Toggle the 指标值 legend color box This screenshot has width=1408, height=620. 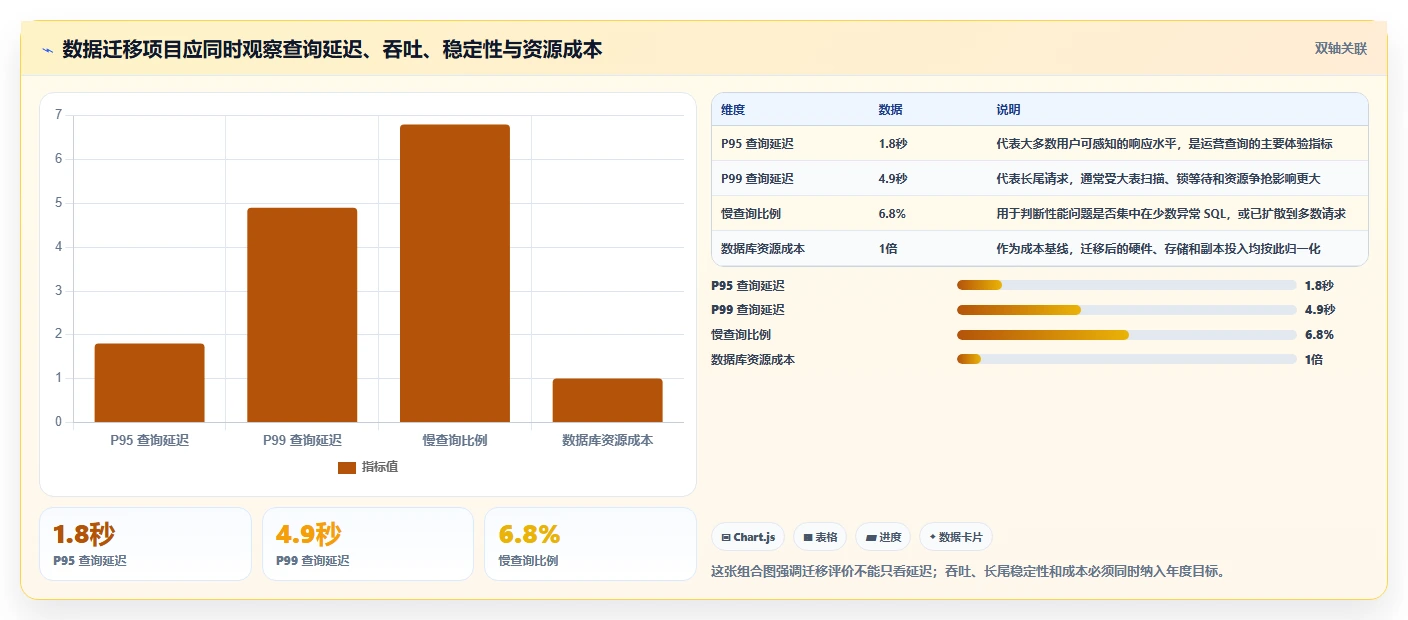pos(347,468)
